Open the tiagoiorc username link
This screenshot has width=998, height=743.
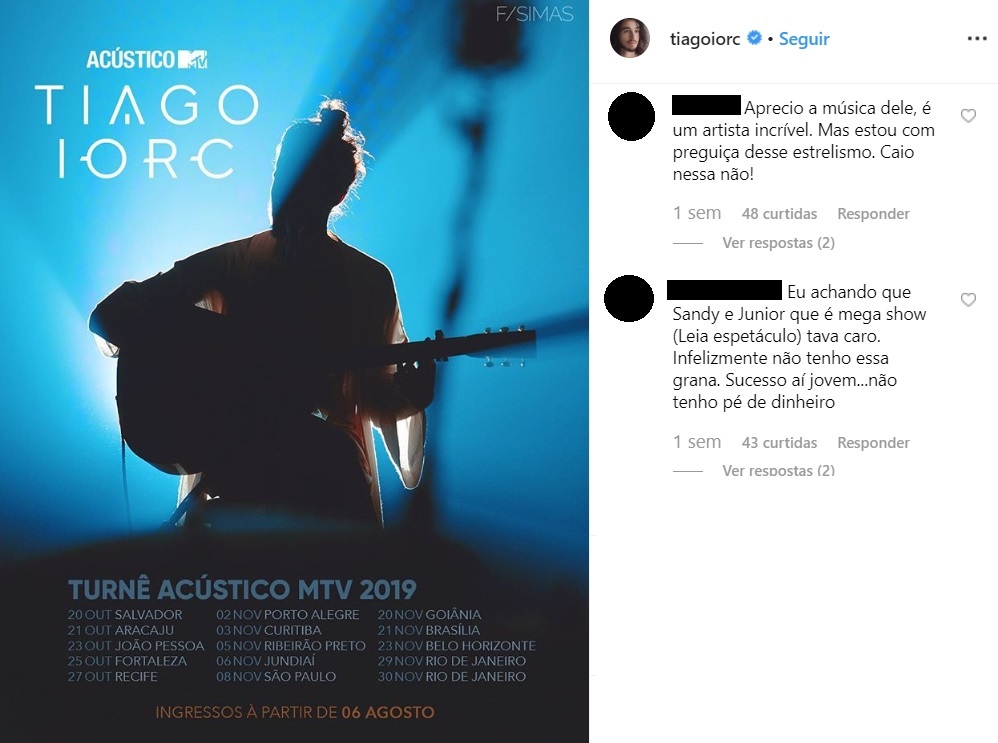click(x=705, y=39)
